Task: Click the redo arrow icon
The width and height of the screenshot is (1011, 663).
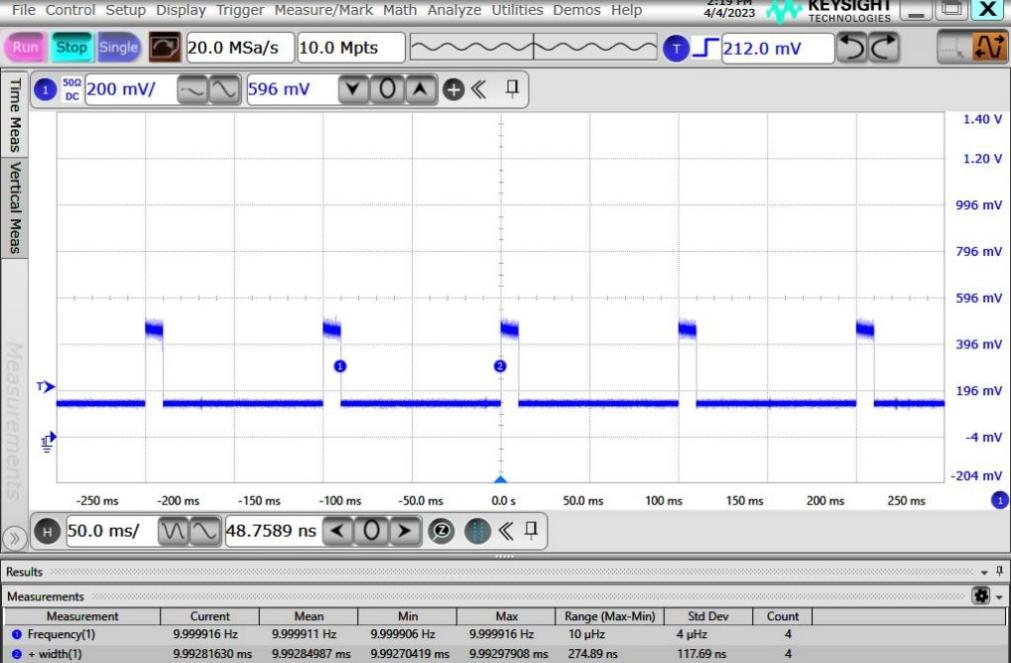Action: [x=883, y=48]
